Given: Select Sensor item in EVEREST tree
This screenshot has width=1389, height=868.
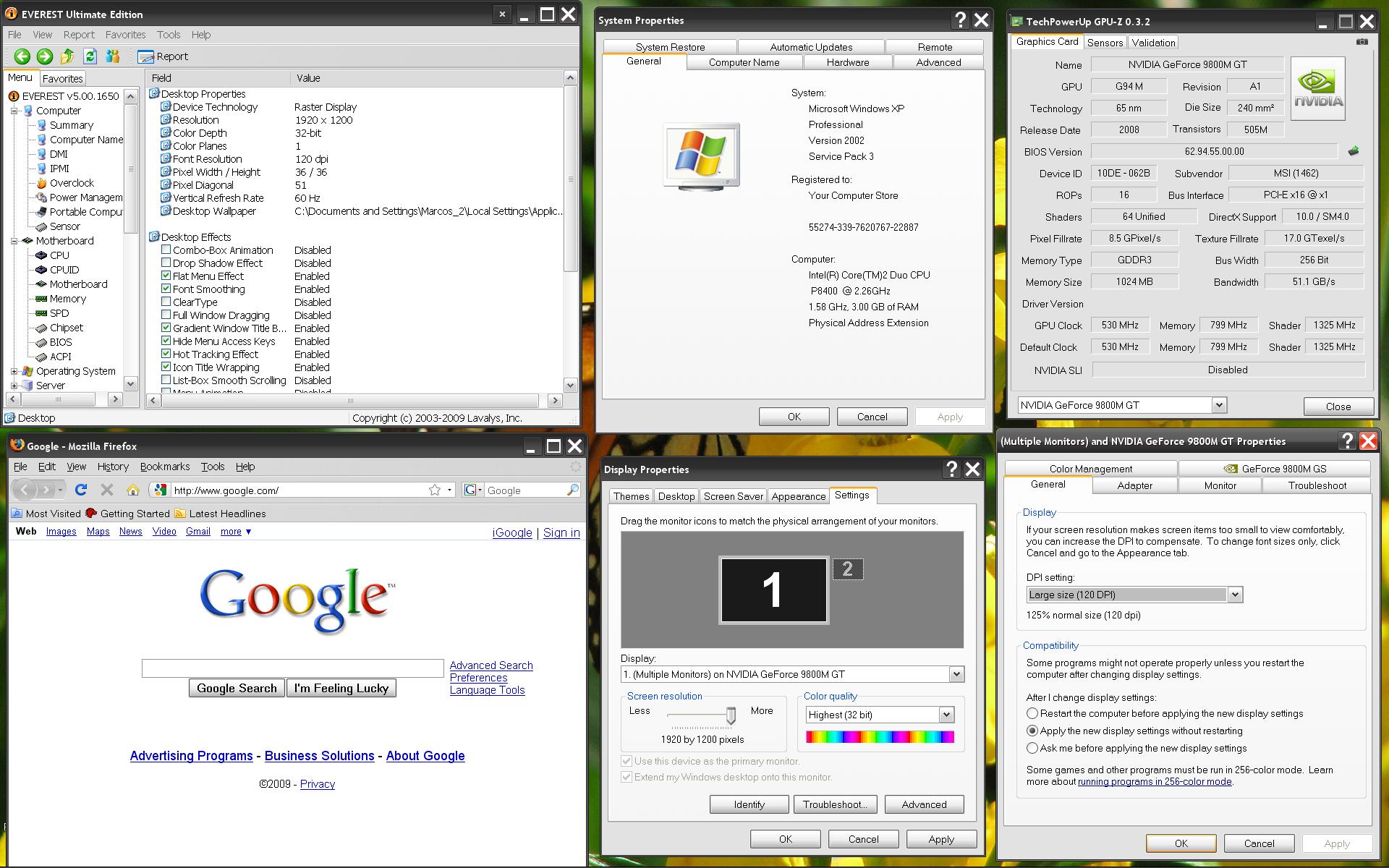Looking at the screenshot, I should pos(64,226).
